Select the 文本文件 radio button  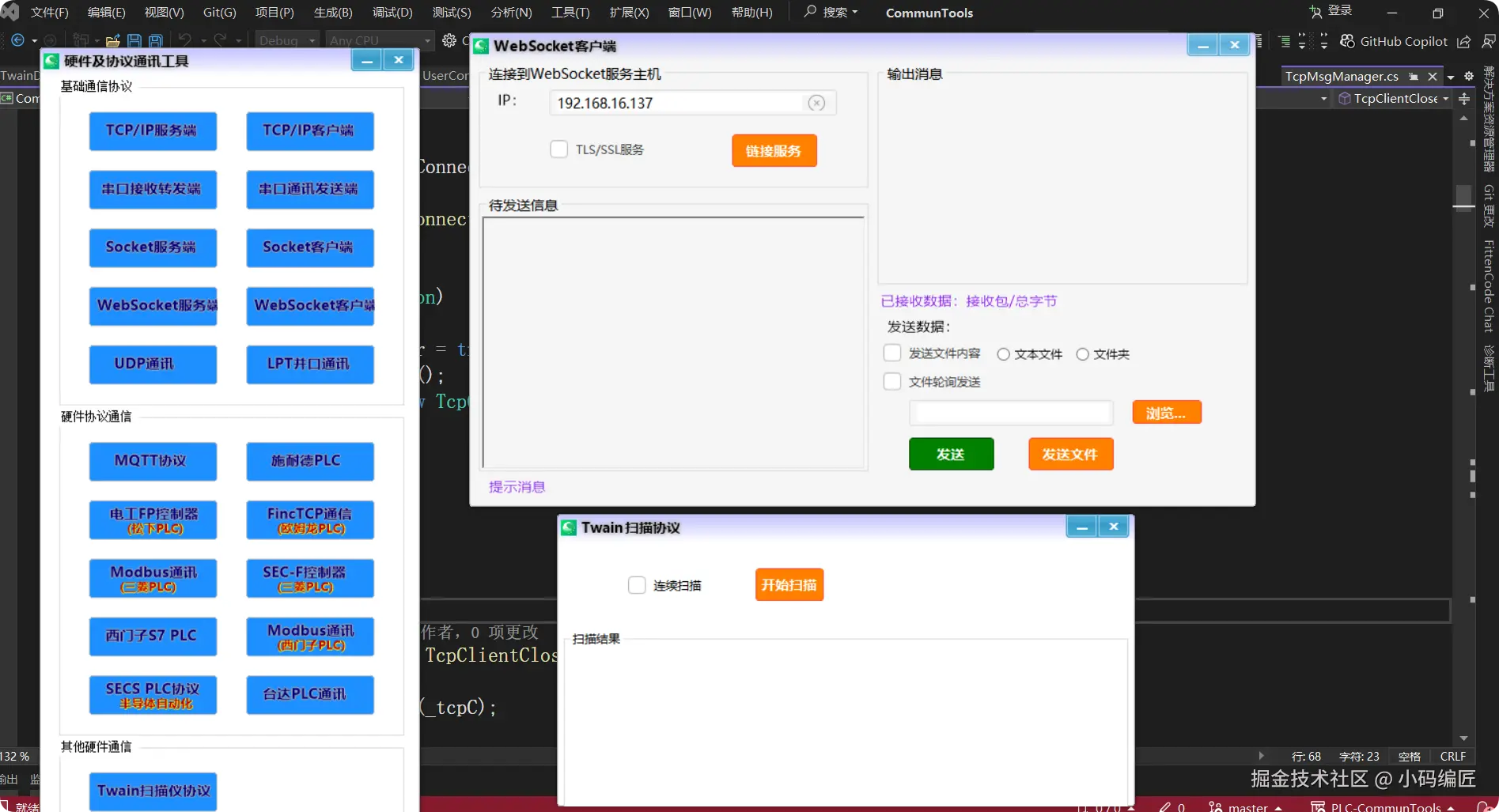click(x=1003, y=354)
